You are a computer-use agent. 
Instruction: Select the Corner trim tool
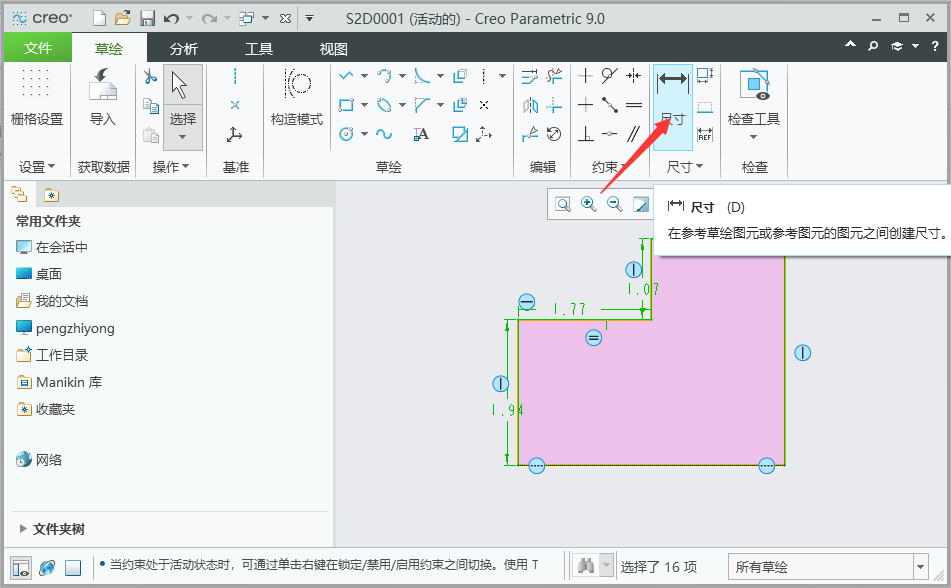(x=554, y=105)
